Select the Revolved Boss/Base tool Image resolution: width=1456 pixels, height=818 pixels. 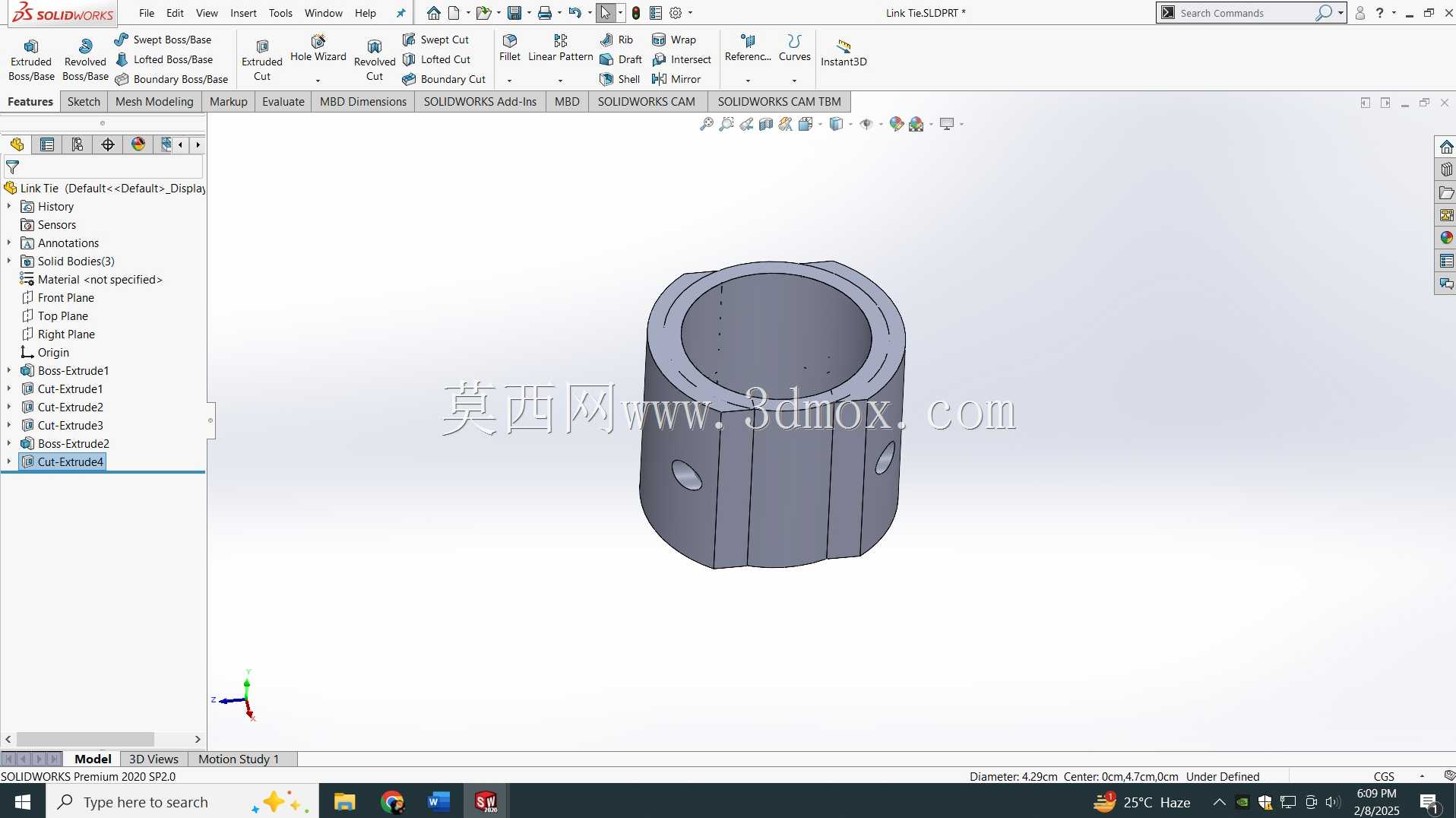pos(85,59)
